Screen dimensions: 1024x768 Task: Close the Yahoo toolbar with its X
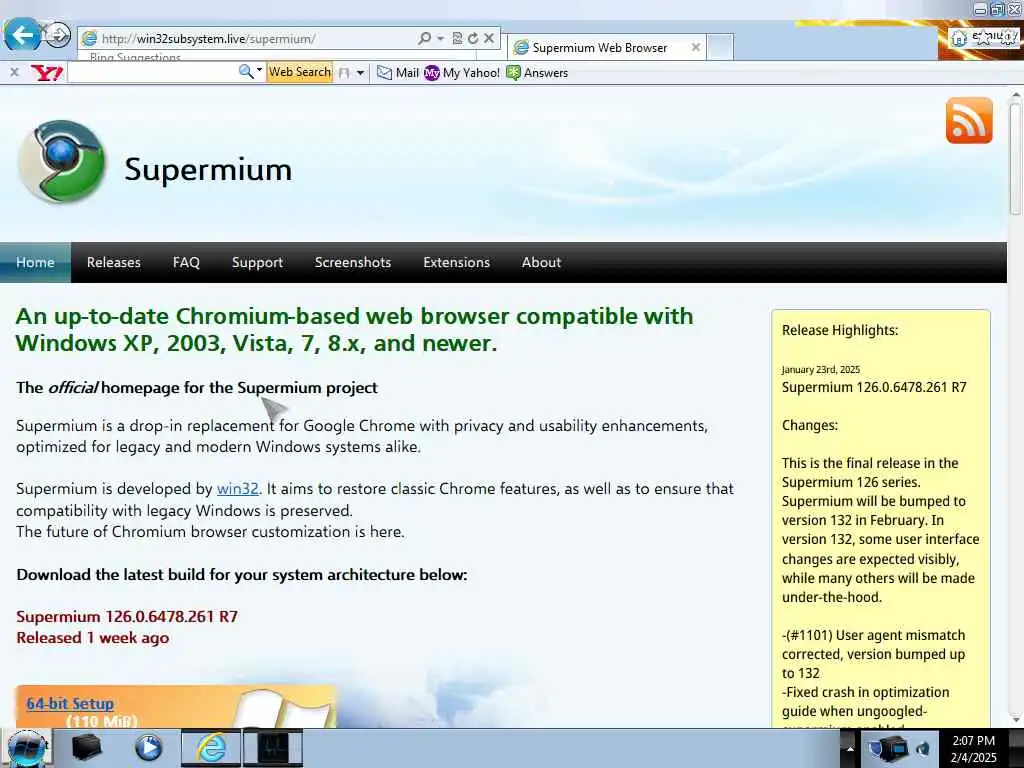coord(14,72)
